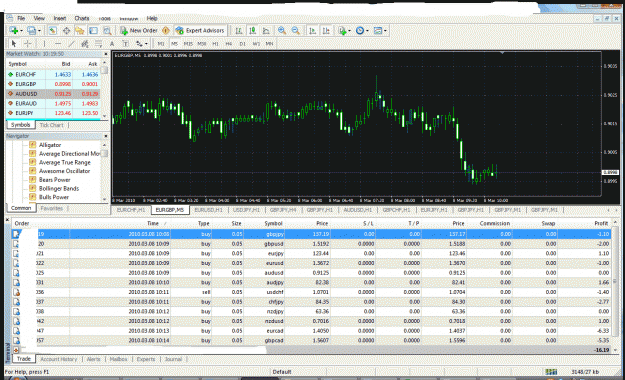Select the Crosshair tool
Image resolution: width=625 pixels, height=380 pixels.
[x=28, y=43]
